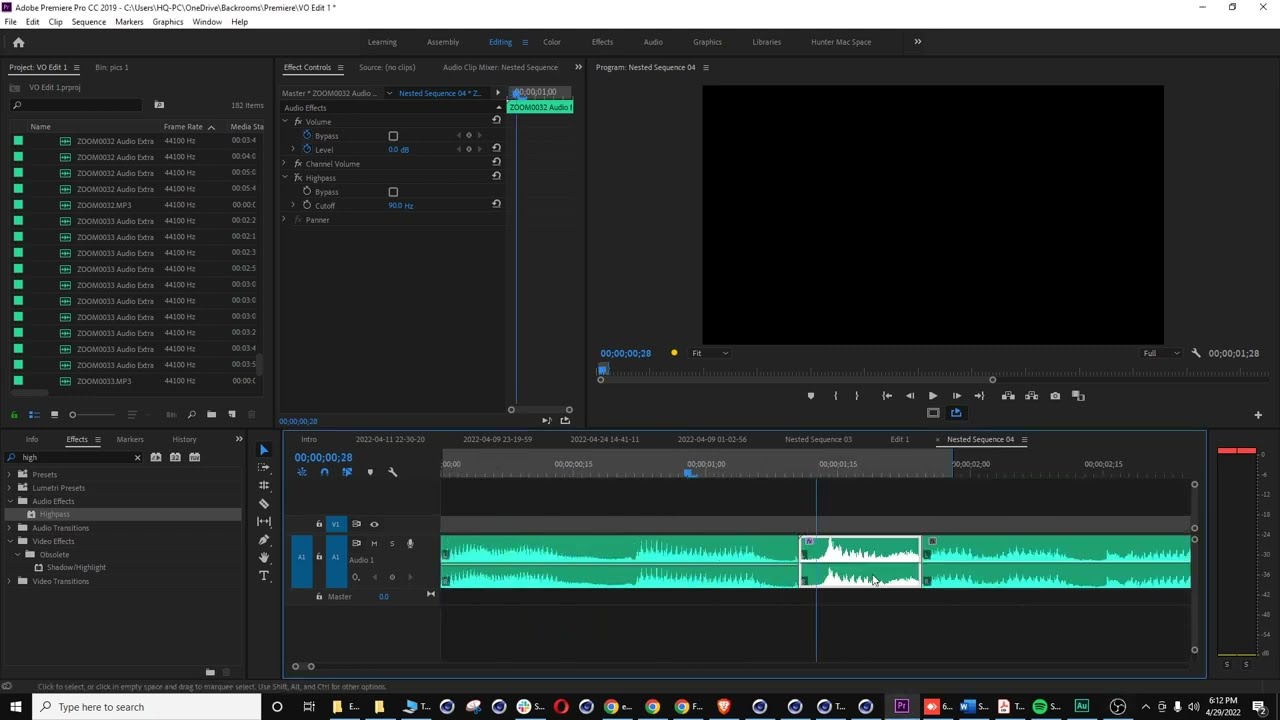Viewport: 1280px width, 720px height.
Task: Filter effects by 32-bit Color icon
Action: click(175, 457)
